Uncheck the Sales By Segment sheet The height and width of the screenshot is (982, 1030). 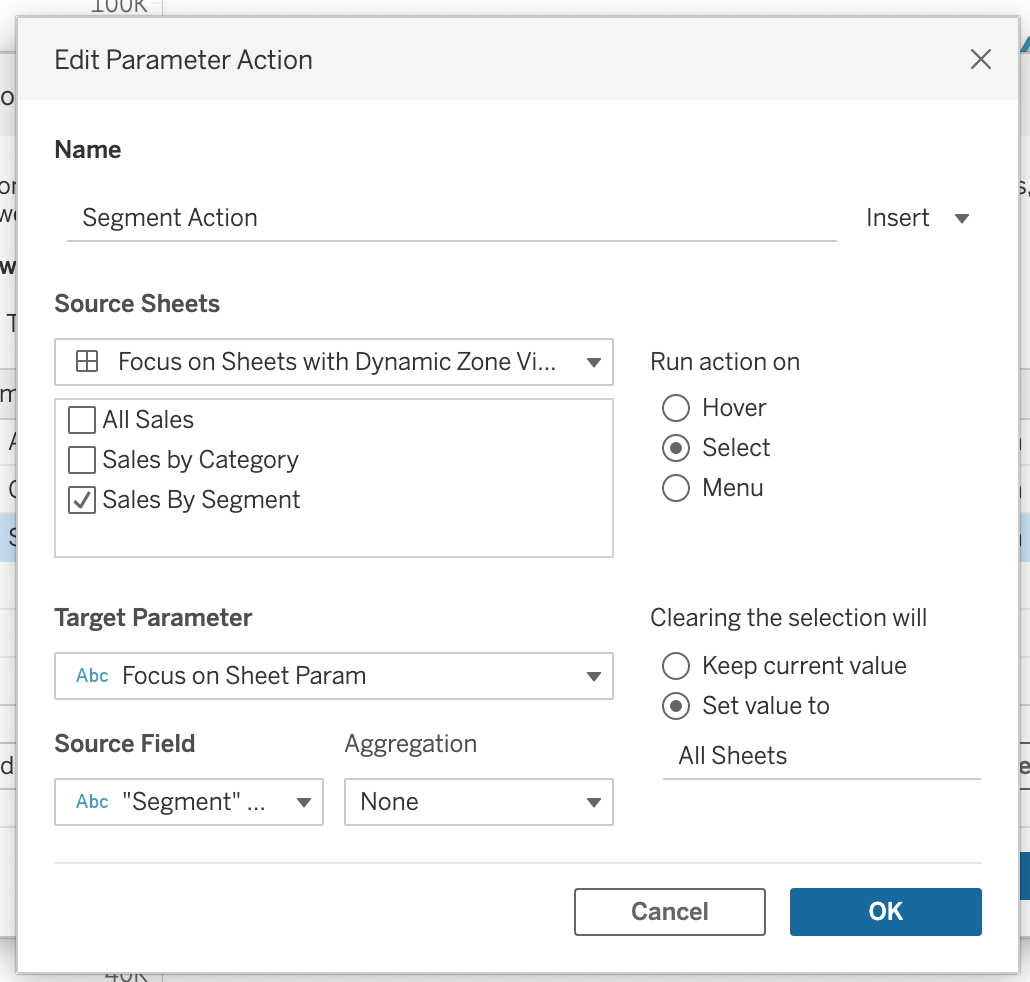[x=82, y=499]
